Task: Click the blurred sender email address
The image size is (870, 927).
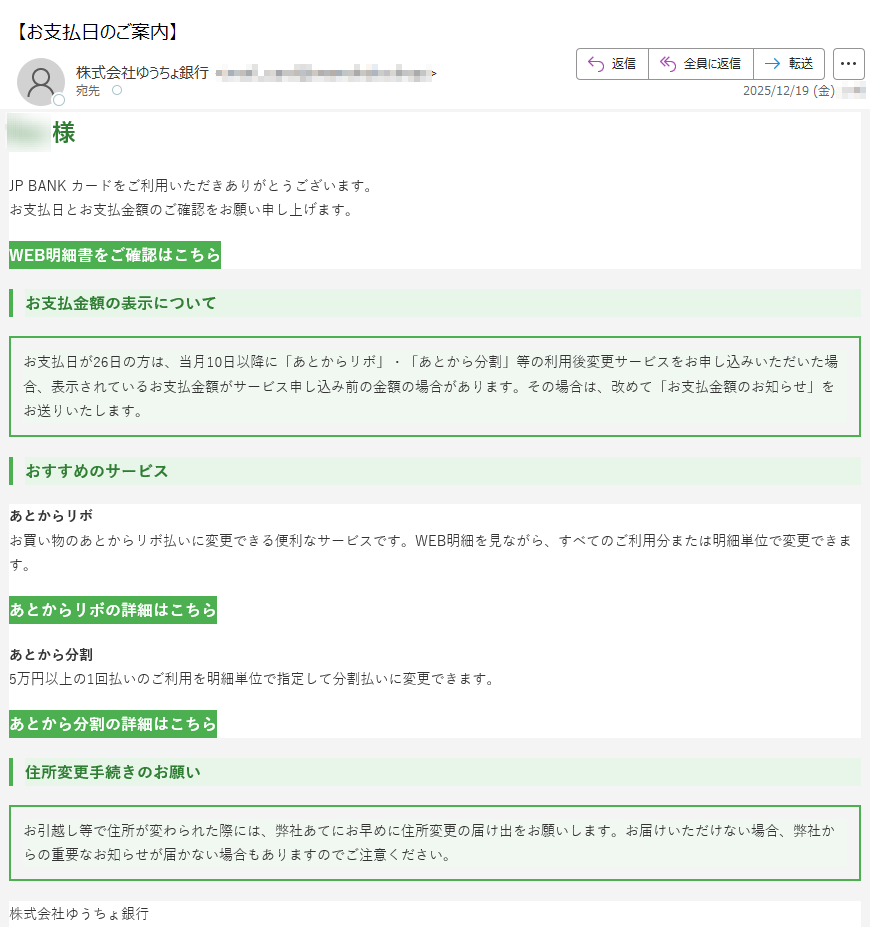Action: [x=325, y=72]
